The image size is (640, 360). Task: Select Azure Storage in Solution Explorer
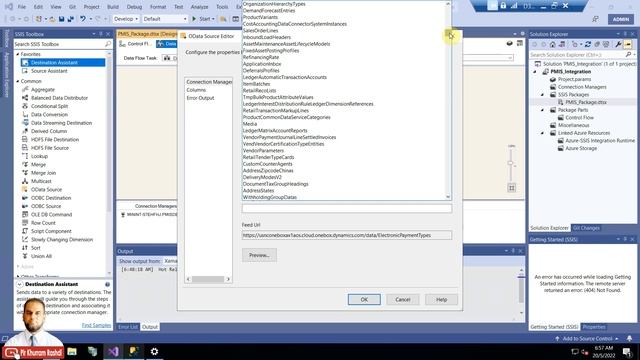(x=581, y=149)
